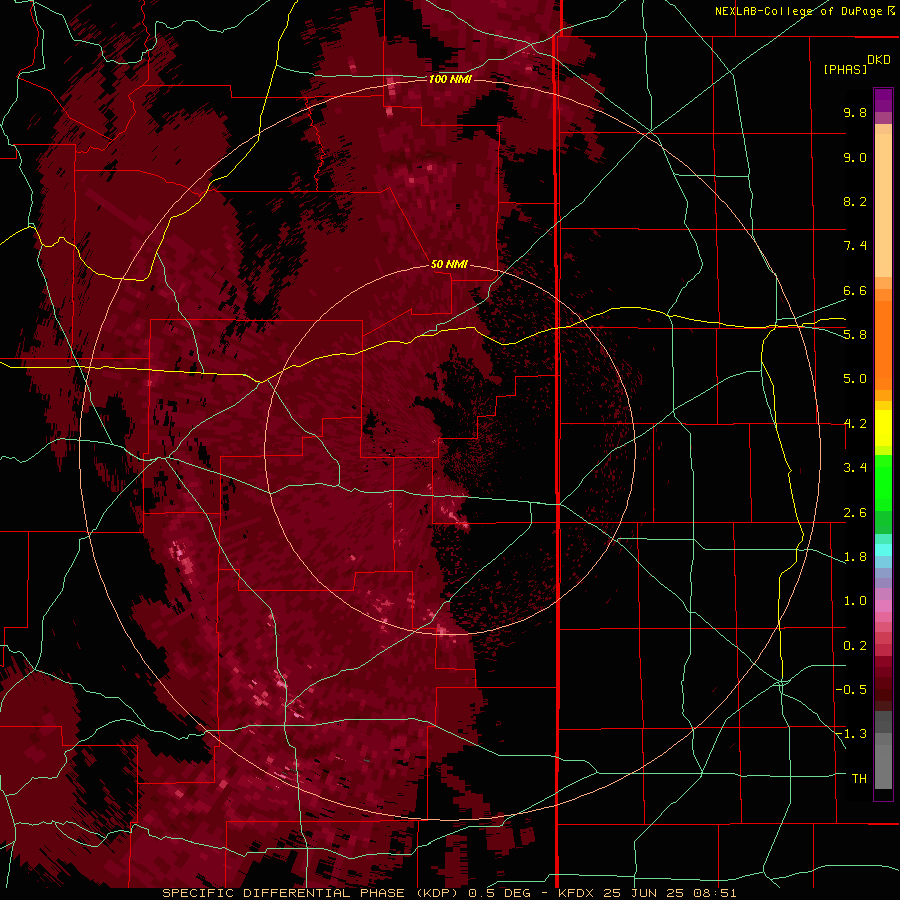
Task: Click the purple top of the color bar
Action: [x=883, y=100]
